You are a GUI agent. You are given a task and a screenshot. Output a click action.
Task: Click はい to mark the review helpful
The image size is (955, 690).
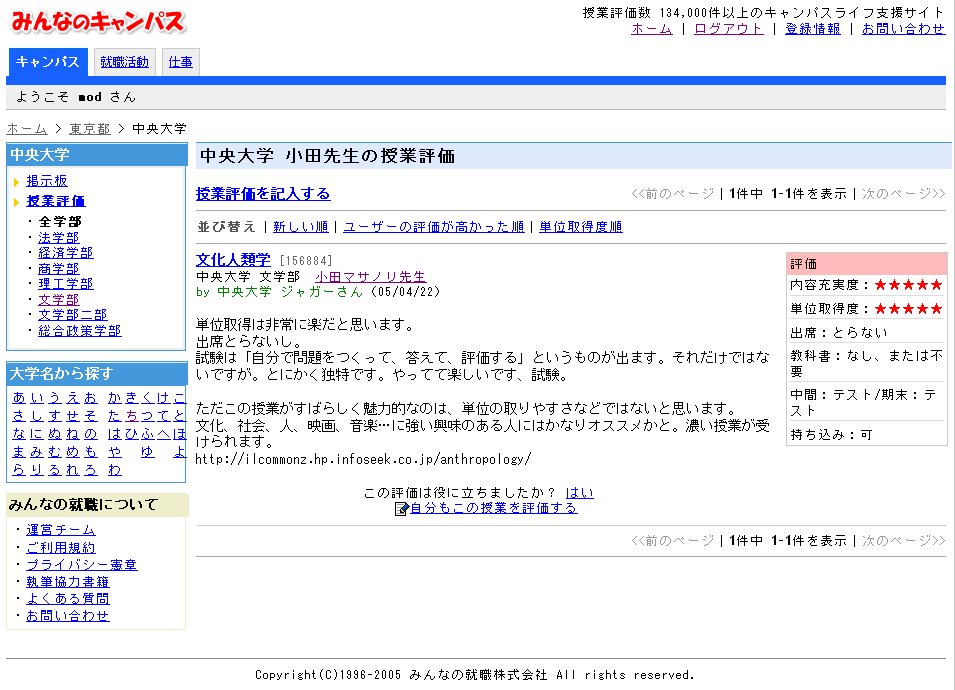click(x=579, y=493)
